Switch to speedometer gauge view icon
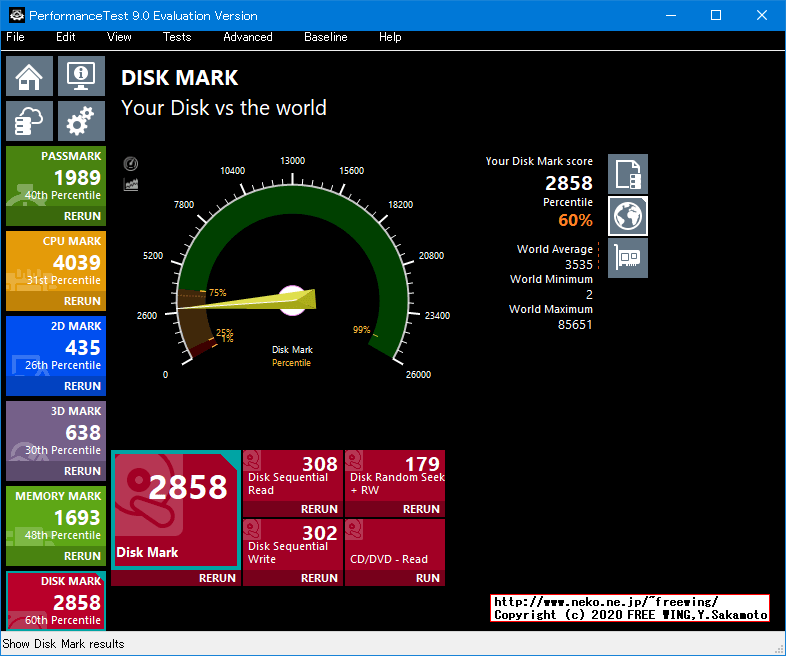The image size is (786, 656). pyautogui.click(x=131, y=163)
